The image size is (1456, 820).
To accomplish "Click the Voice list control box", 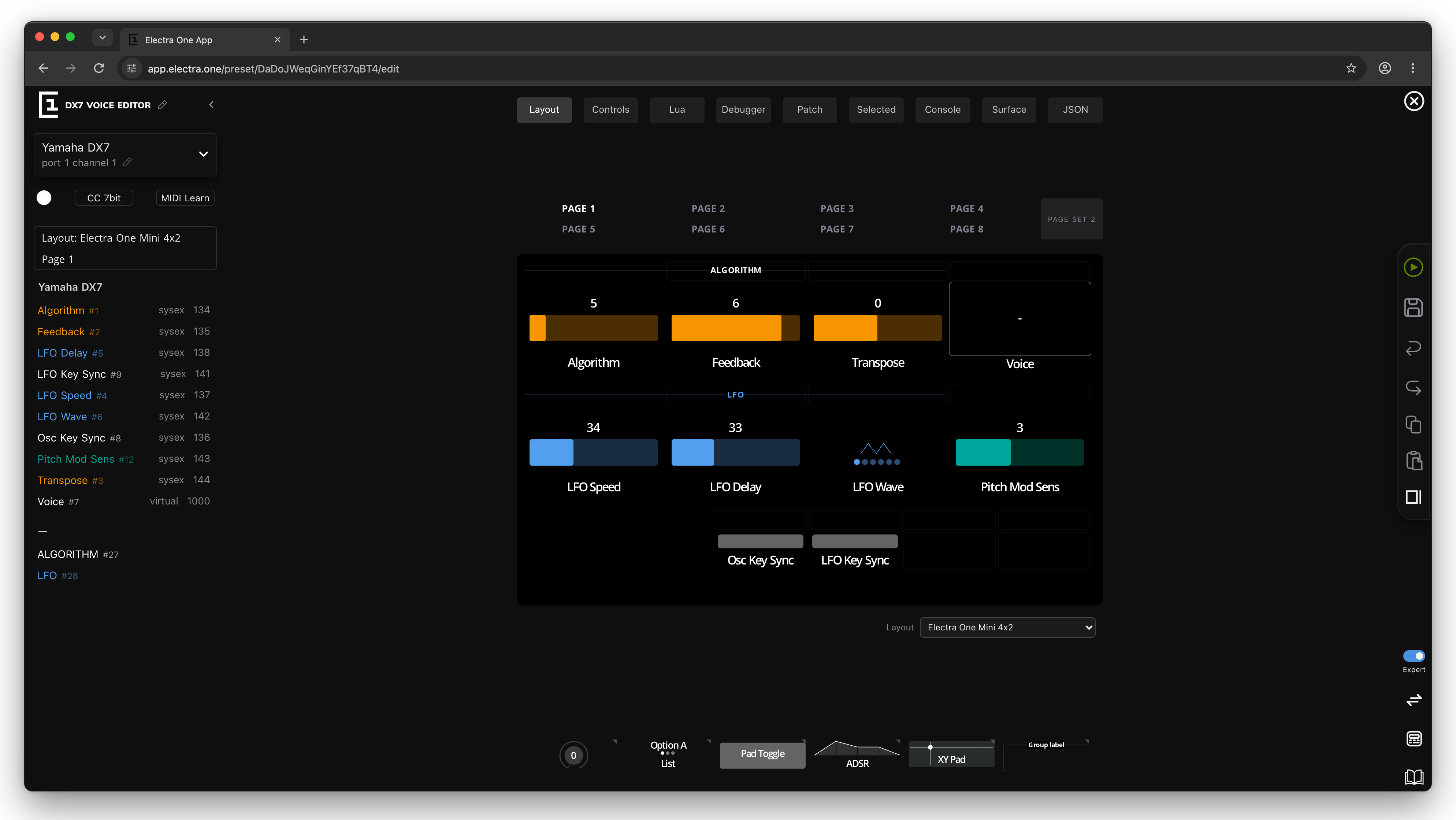I will coord(1019,319).
